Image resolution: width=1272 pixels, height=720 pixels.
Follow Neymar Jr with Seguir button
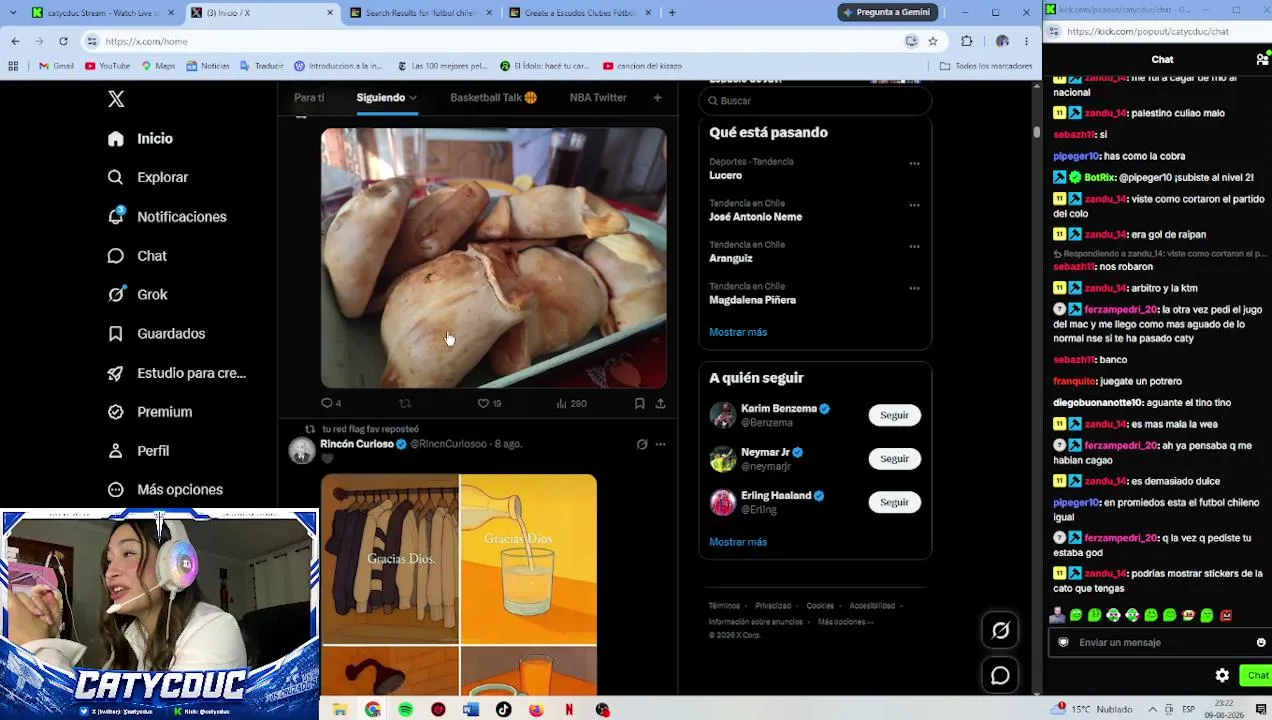click(x=894, y=459)
